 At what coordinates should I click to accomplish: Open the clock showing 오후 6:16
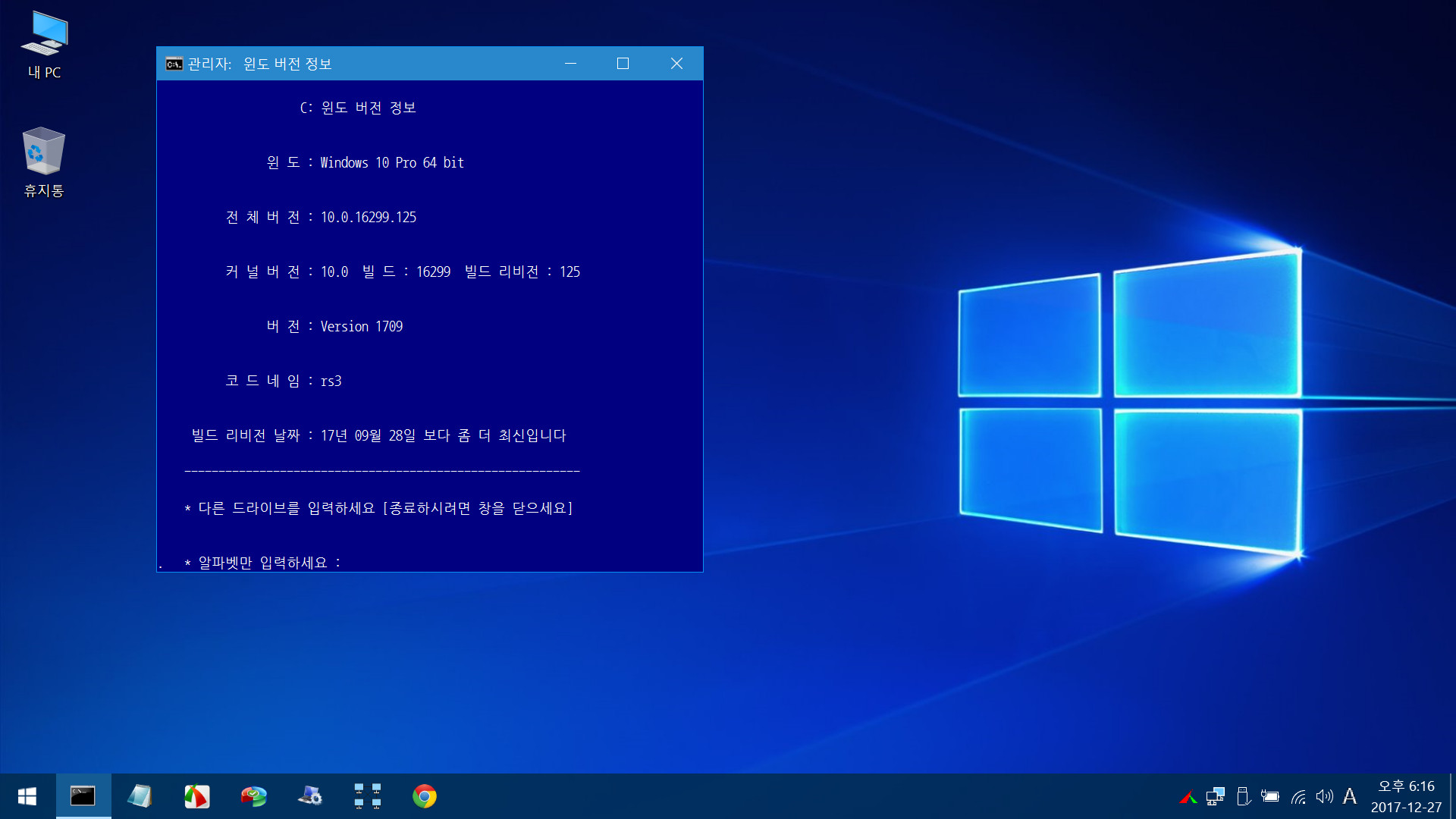pyautogui.click(x=1406, y=796)
